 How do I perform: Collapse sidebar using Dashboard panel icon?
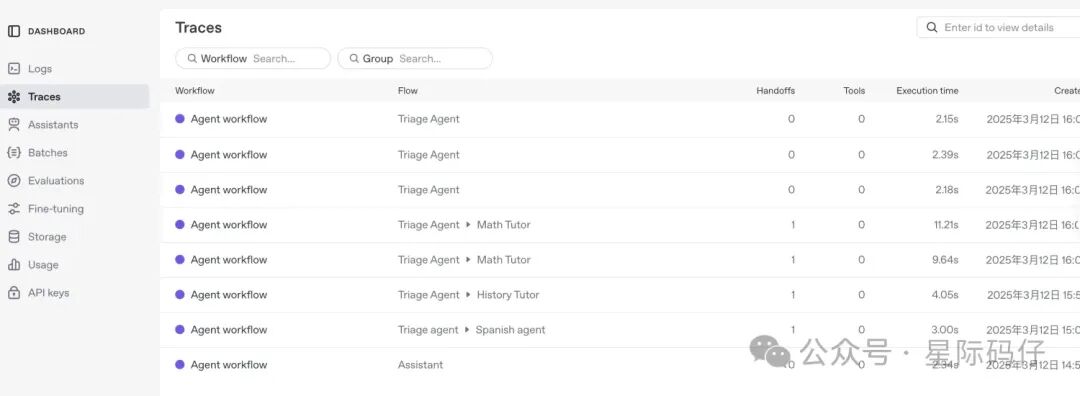pyautogui.click(x=14, y=31)
